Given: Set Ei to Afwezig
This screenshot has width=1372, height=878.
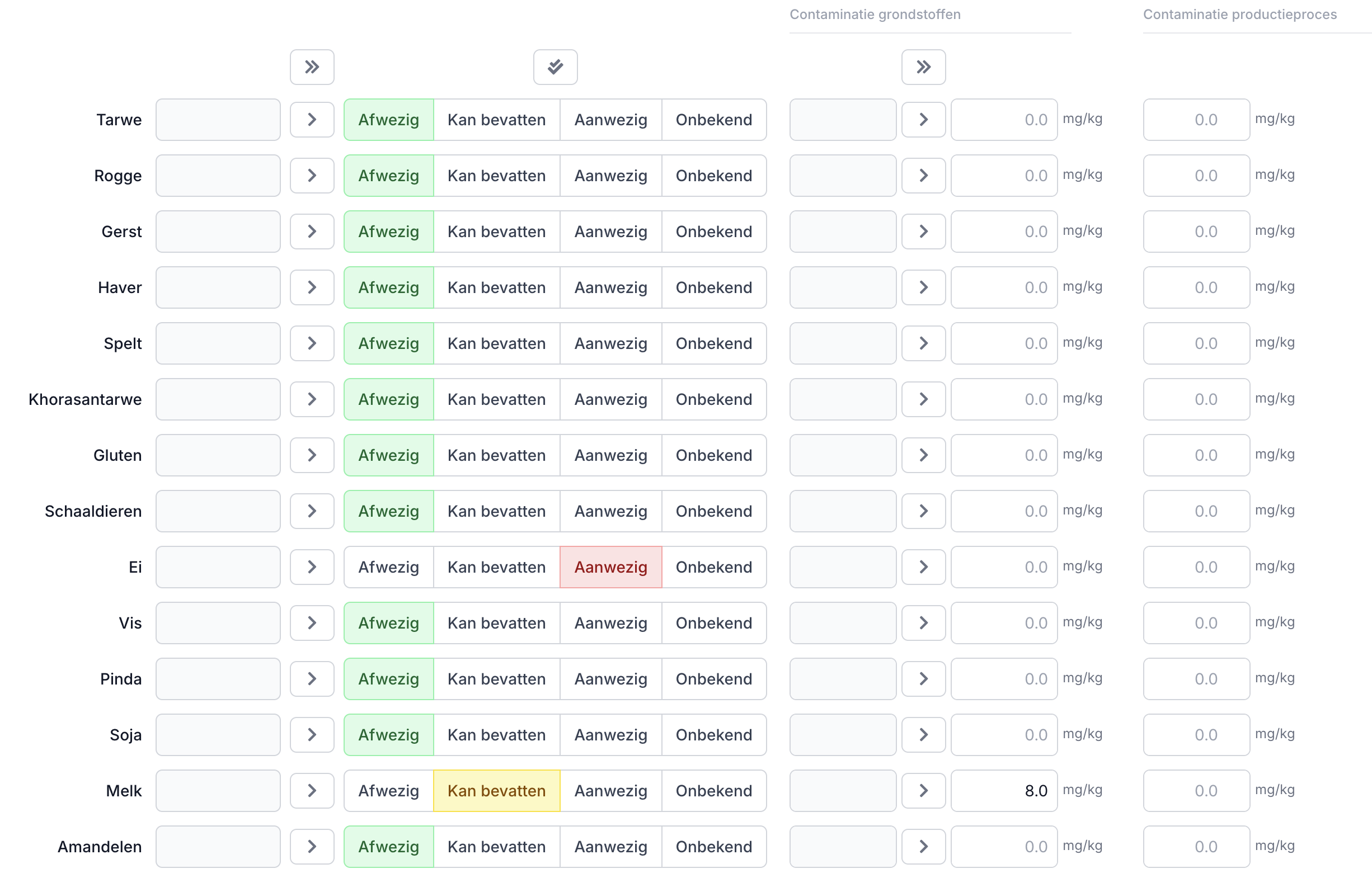Looking at the screenshot, I should pos(388,567).
